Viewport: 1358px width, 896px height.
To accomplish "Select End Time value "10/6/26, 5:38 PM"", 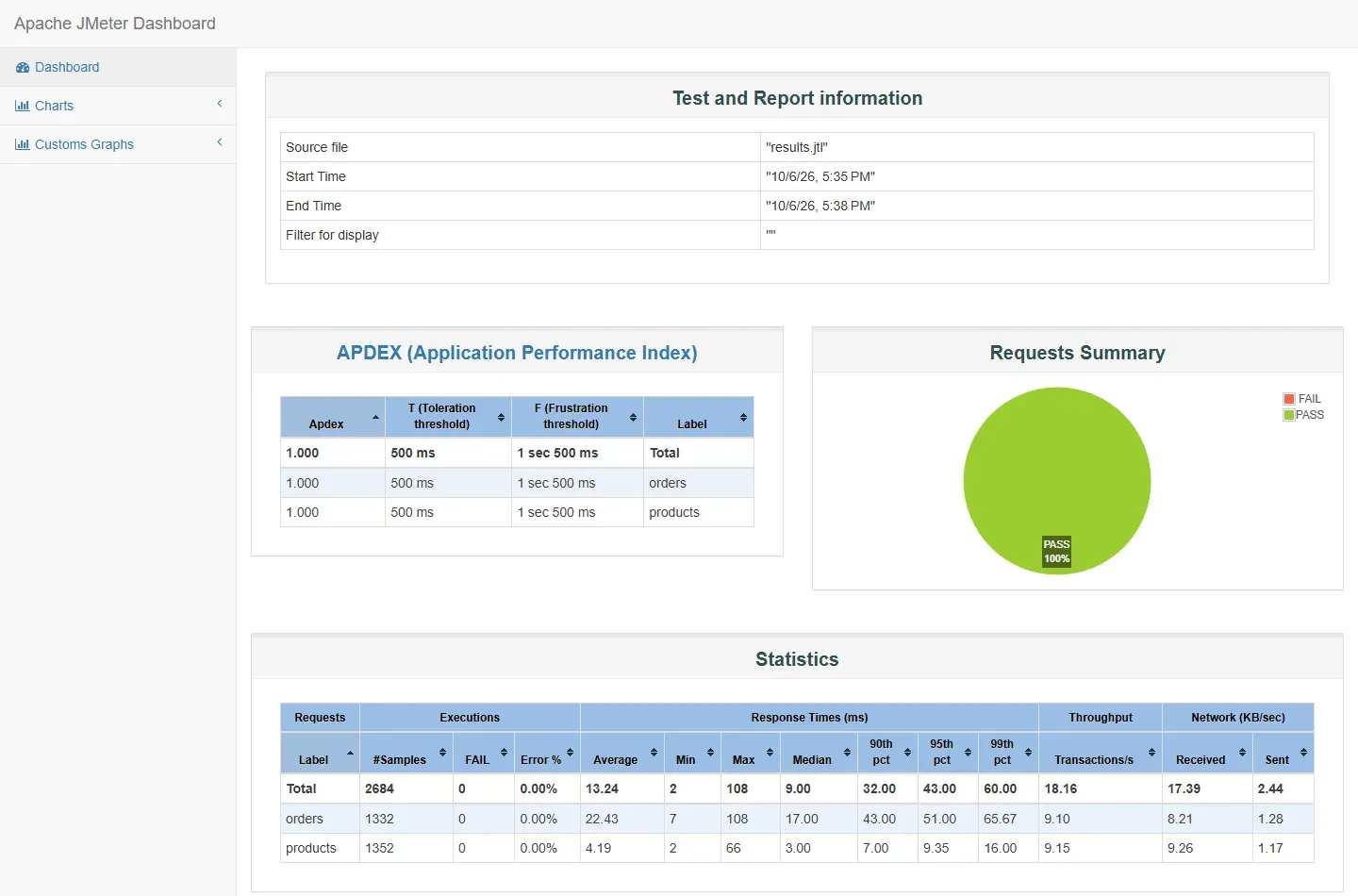I will (820, 206).
